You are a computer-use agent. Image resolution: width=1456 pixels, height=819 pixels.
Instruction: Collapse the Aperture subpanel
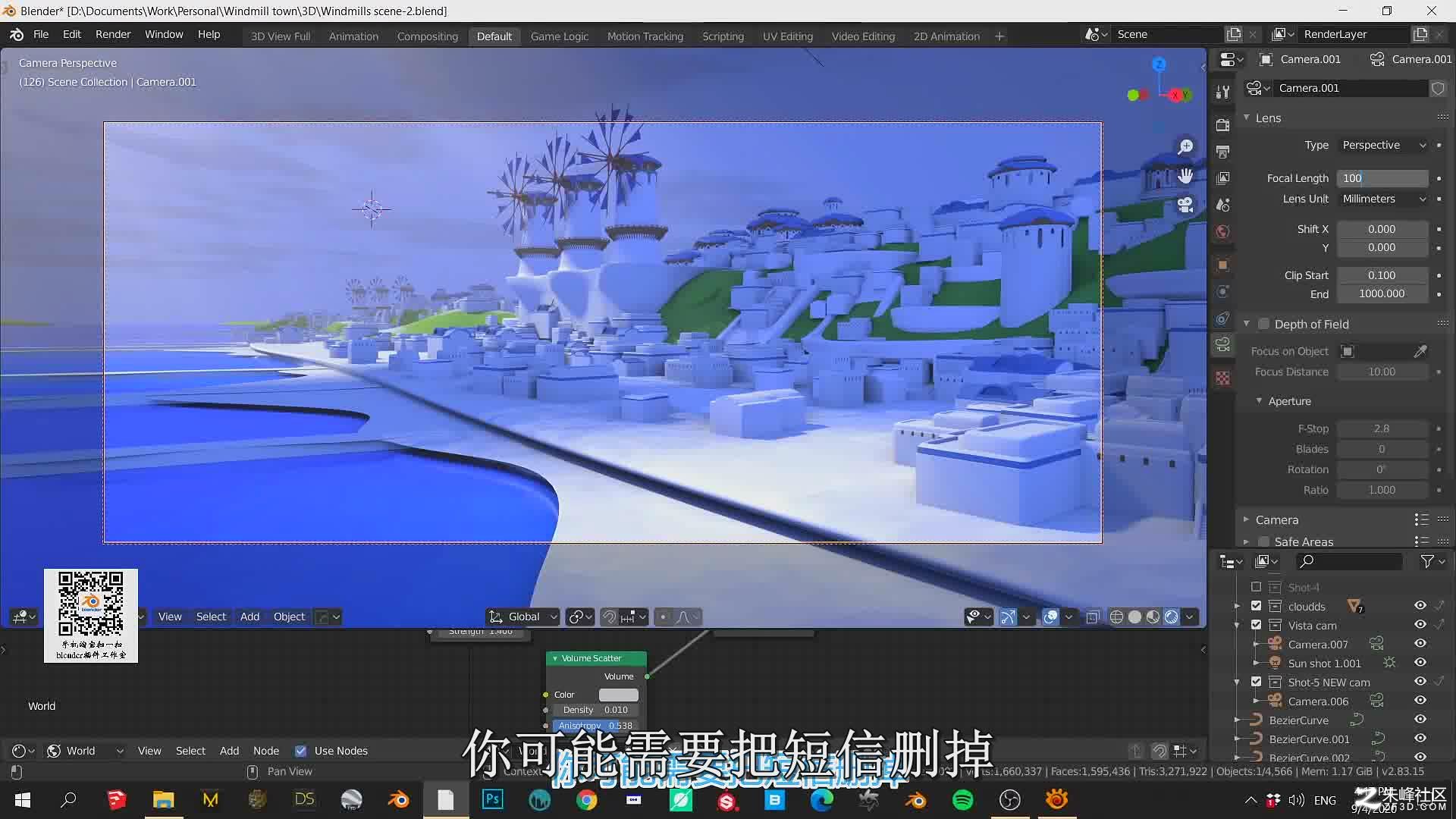1260,400
